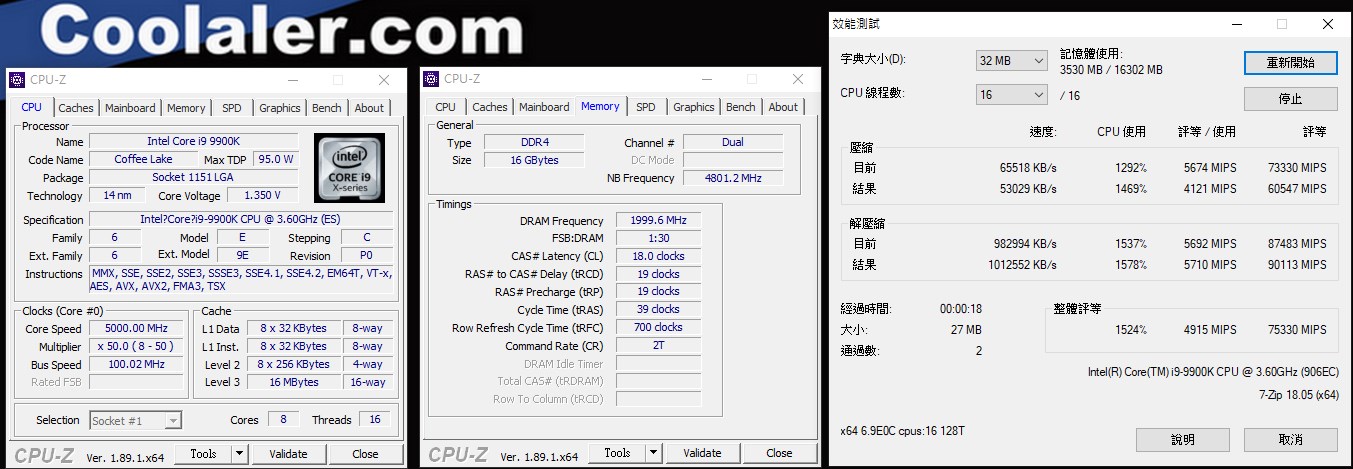Open the CPU tab in first CPU-Z window
This screenshot has width=1353, height=469.
32,107
